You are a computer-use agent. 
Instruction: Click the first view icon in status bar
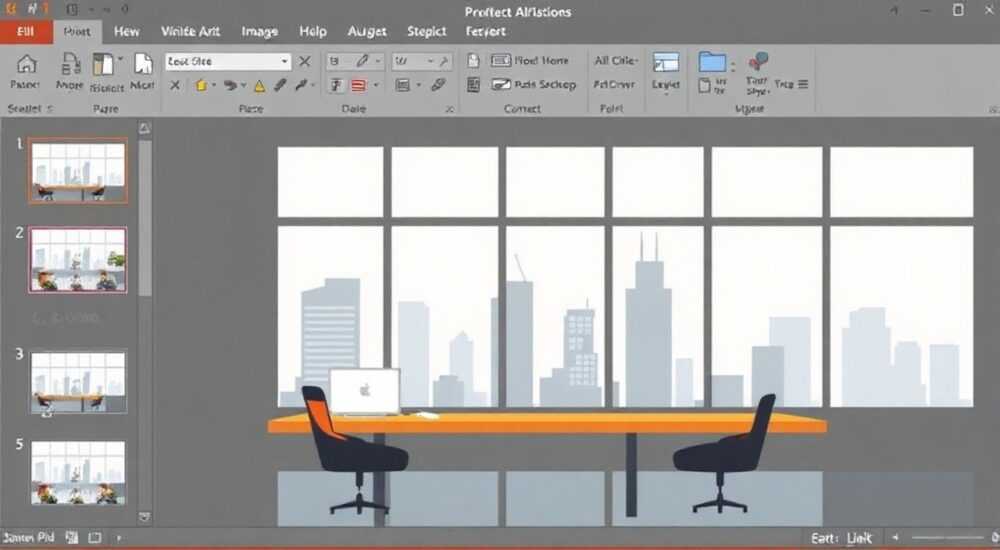click(72, 538)
